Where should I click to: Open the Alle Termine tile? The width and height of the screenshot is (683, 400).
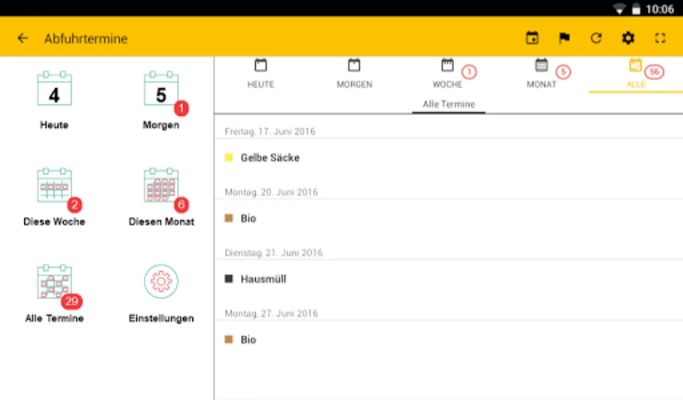54,294
